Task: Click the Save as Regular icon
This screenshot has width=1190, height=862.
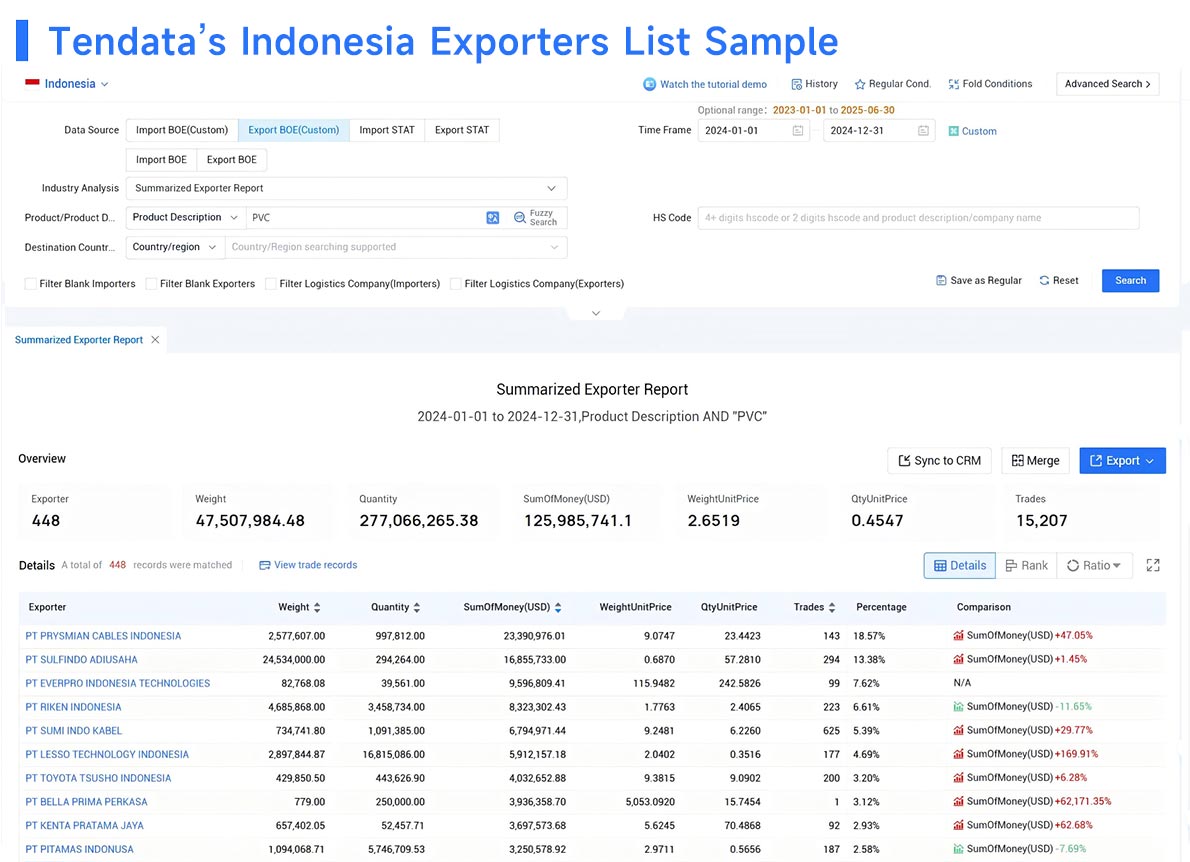Action: [941, 281]
